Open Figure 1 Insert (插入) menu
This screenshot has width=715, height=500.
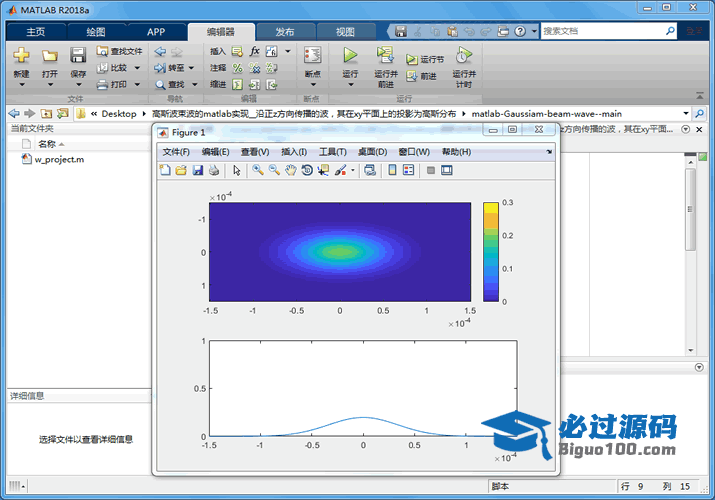(x=294, y=152)
